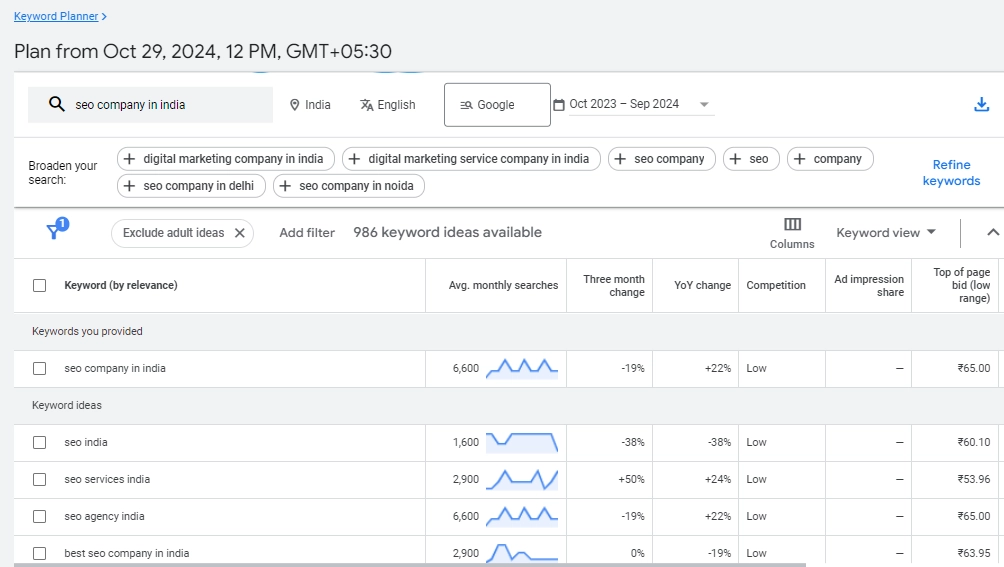Click '986 keyword ideas available' text

pyautogui.click(x=448, y=232)
